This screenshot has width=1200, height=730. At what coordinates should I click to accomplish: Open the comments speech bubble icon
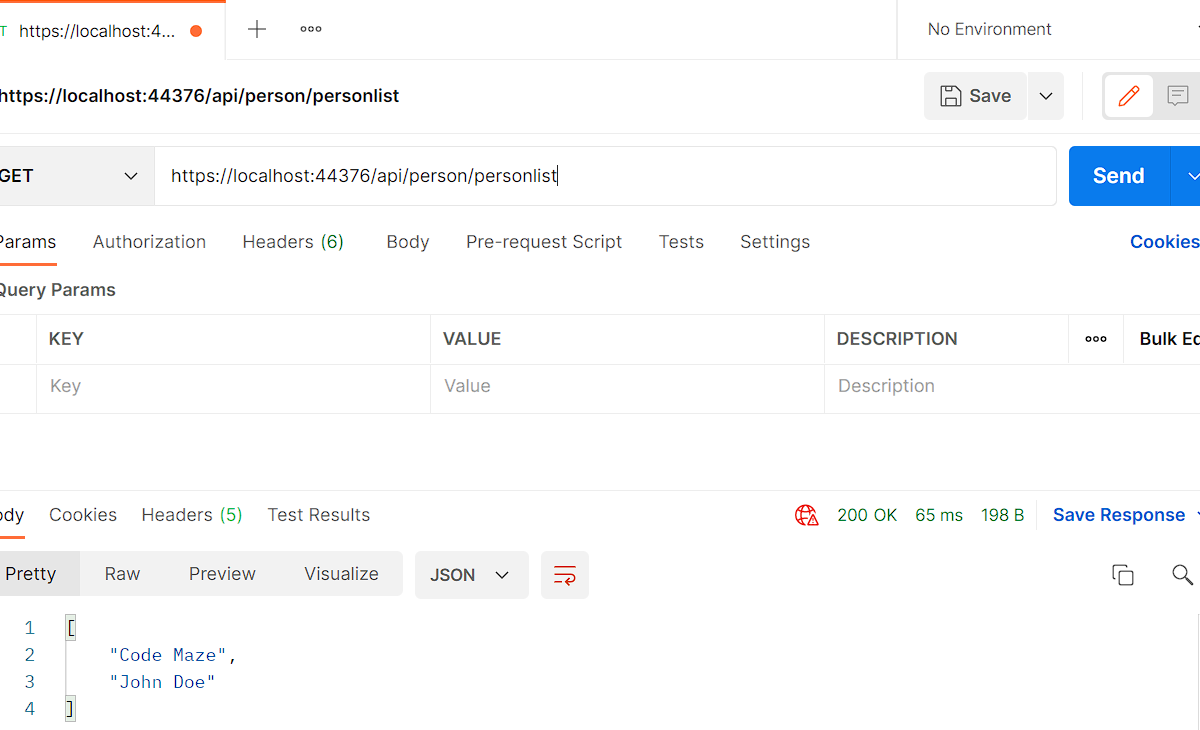pyautogui.click(x=1178, y=96)
